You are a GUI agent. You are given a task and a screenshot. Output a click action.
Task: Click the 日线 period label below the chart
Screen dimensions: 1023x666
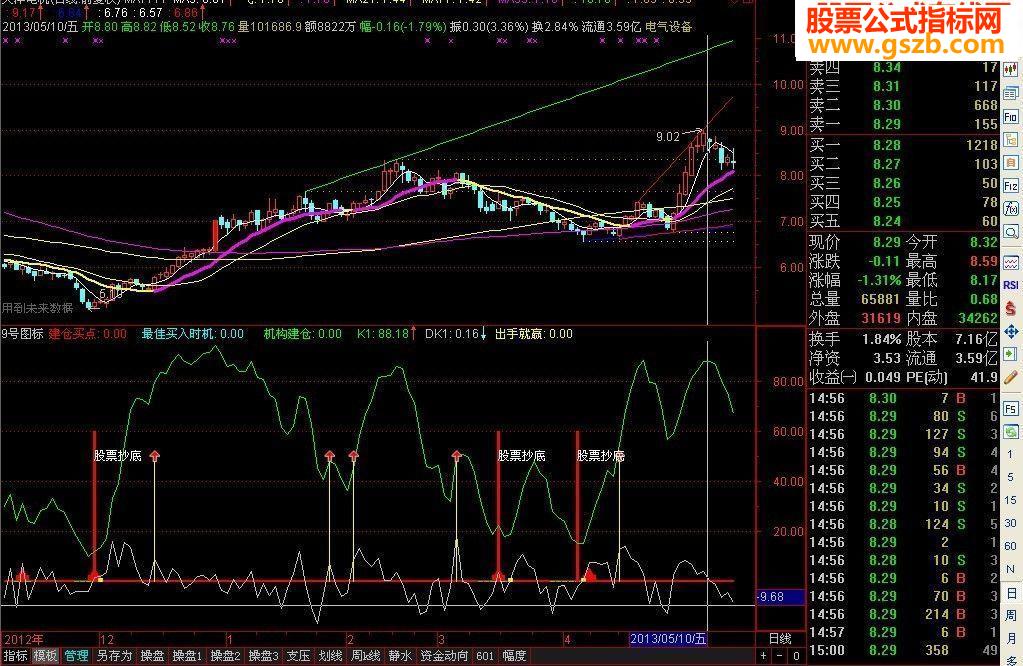780,639
